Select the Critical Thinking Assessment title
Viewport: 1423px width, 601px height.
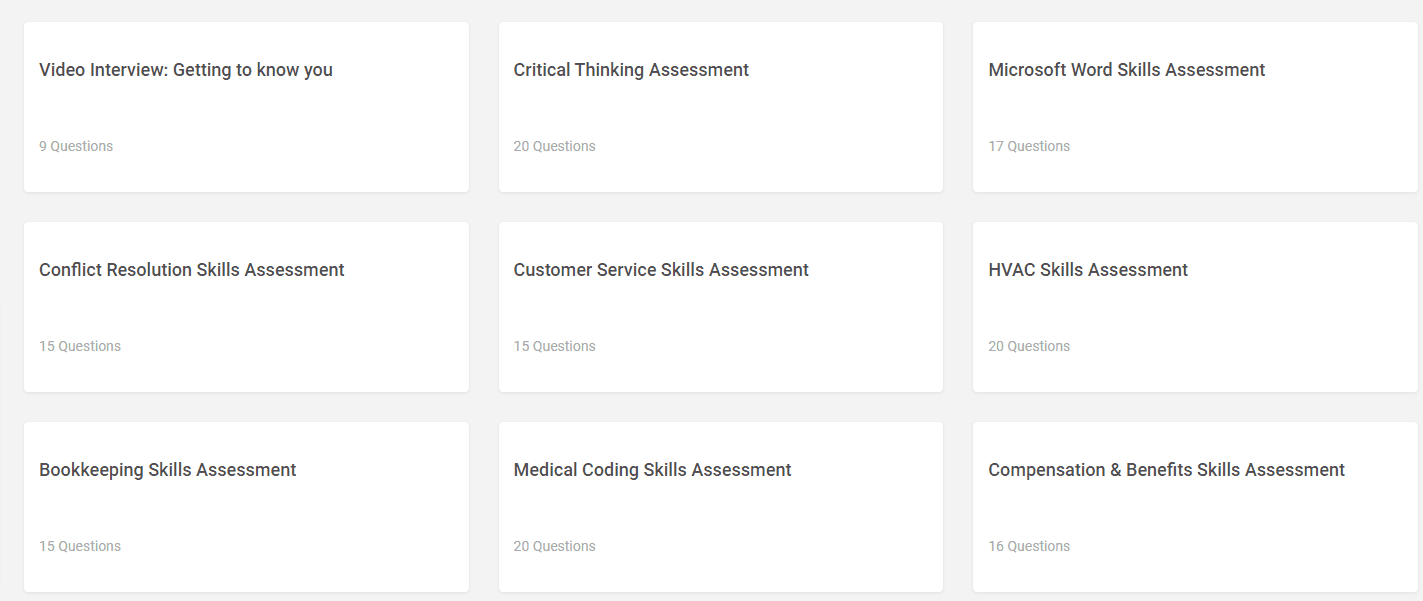631,70
